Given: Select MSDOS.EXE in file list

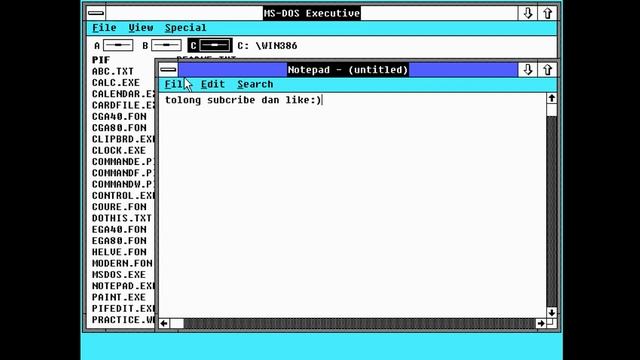Looking at the screenshot, I should (x=119, y=275).
